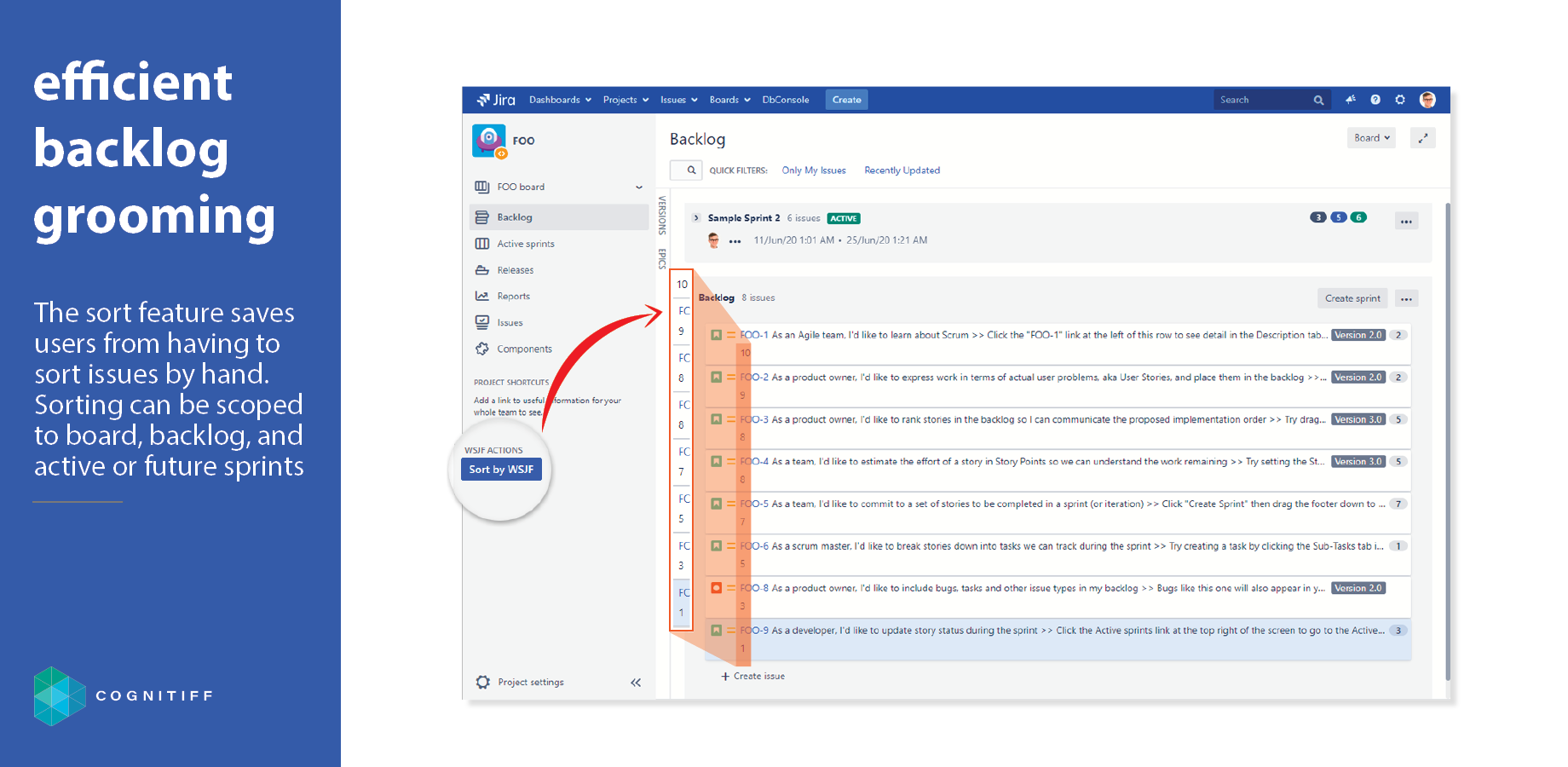This screenshot has height=767, width=1568.
Task: Open the EPICS side panel
Action: coord(662,258)
